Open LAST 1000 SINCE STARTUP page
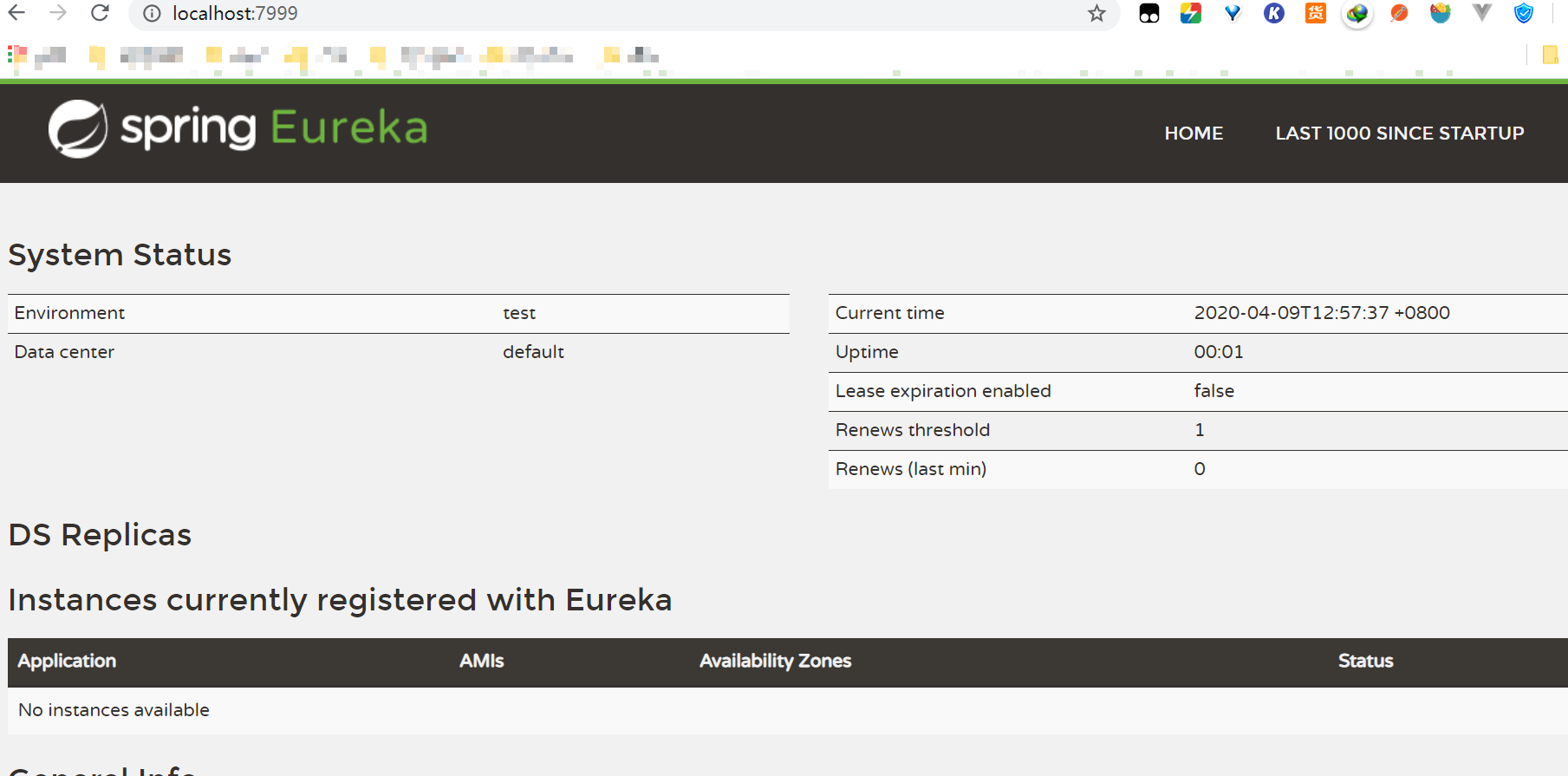1568x776 pixels. [x=1399, y=134]
